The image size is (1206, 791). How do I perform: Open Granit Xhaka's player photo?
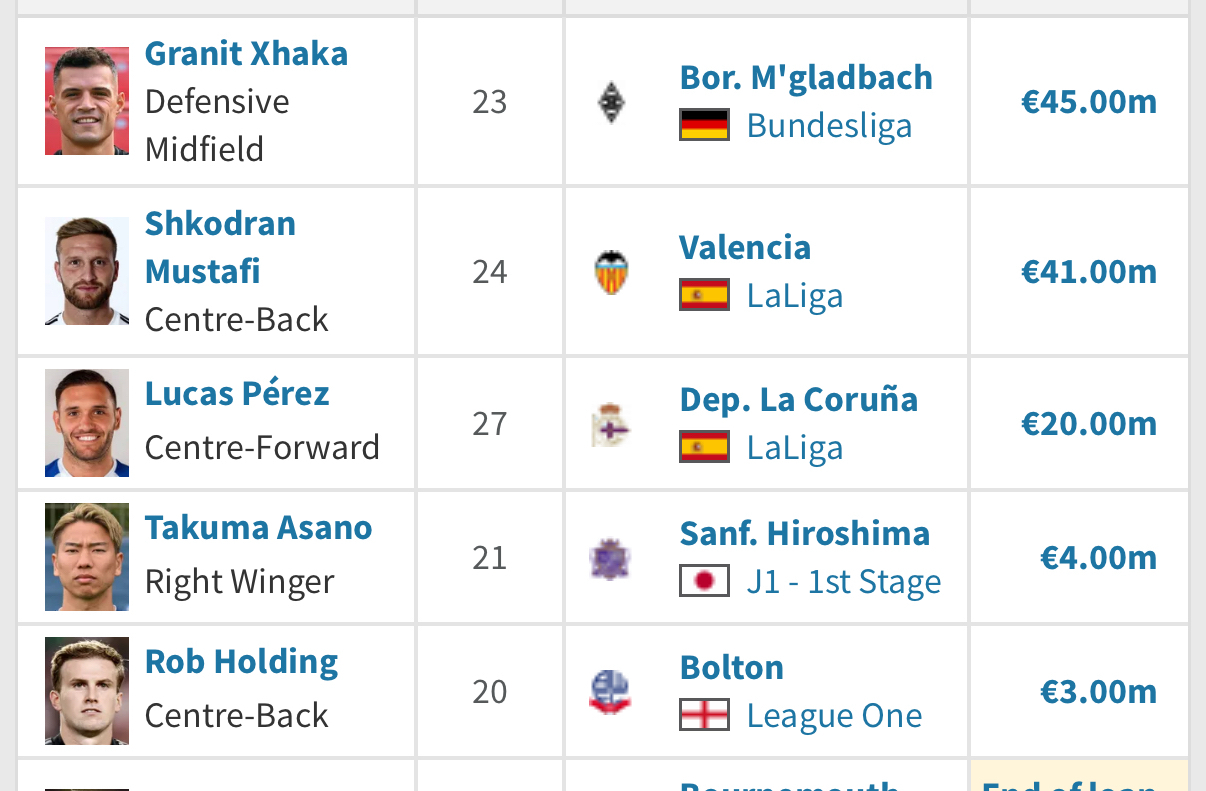[x=87, y=101]
